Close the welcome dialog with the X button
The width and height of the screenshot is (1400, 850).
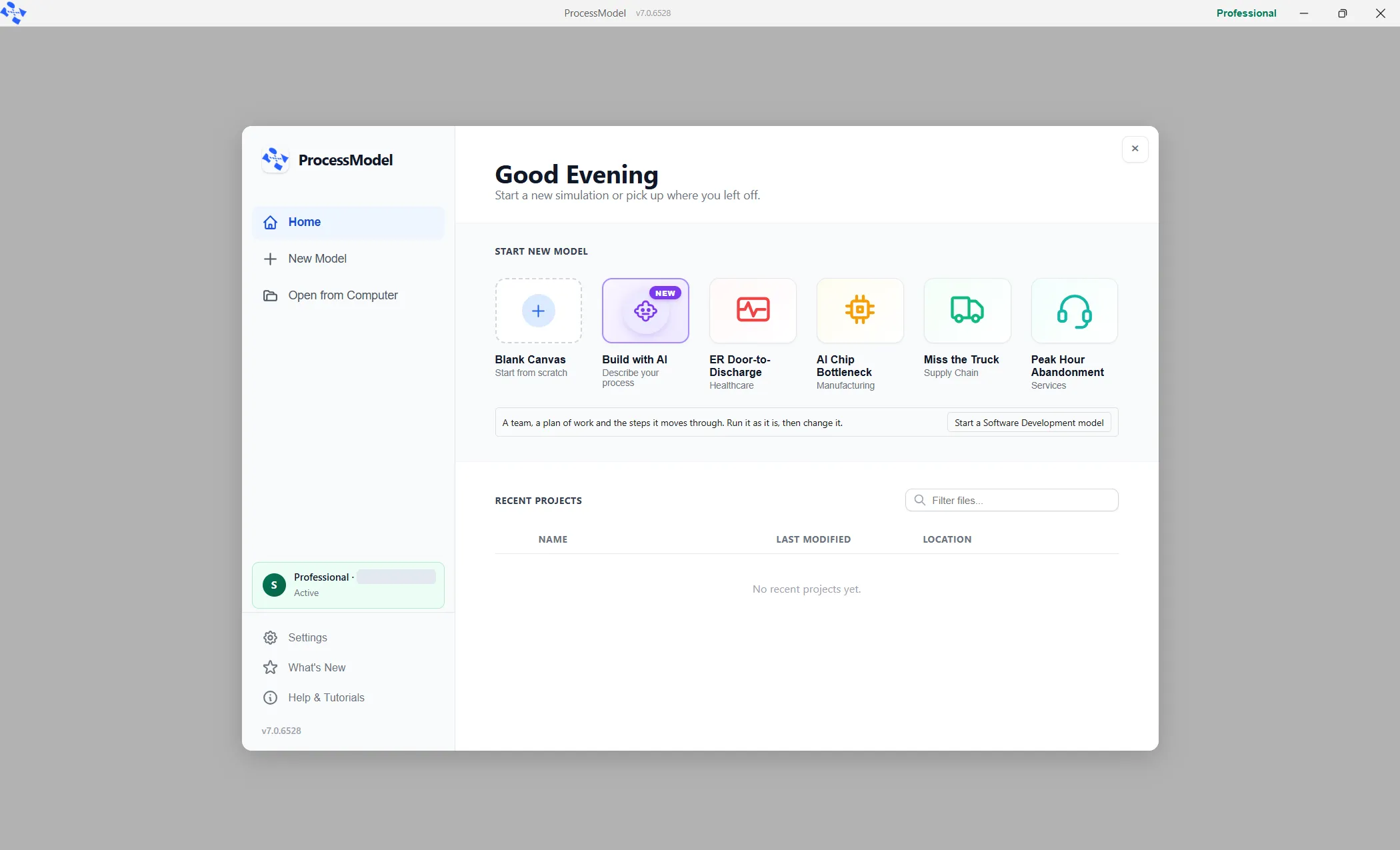click(1135, 149)
